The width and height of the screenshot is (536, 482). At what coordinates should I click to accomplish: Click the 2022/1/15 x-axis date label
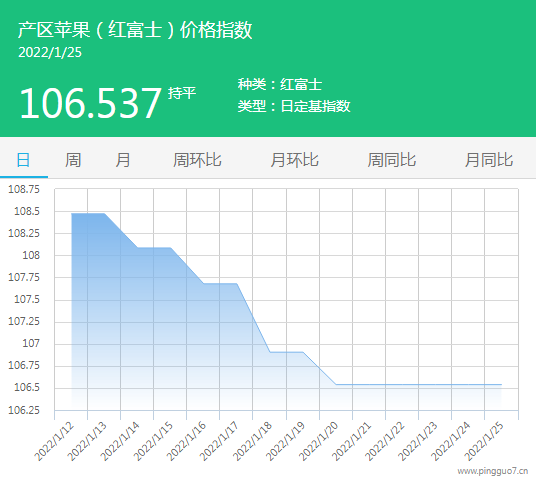153,441
